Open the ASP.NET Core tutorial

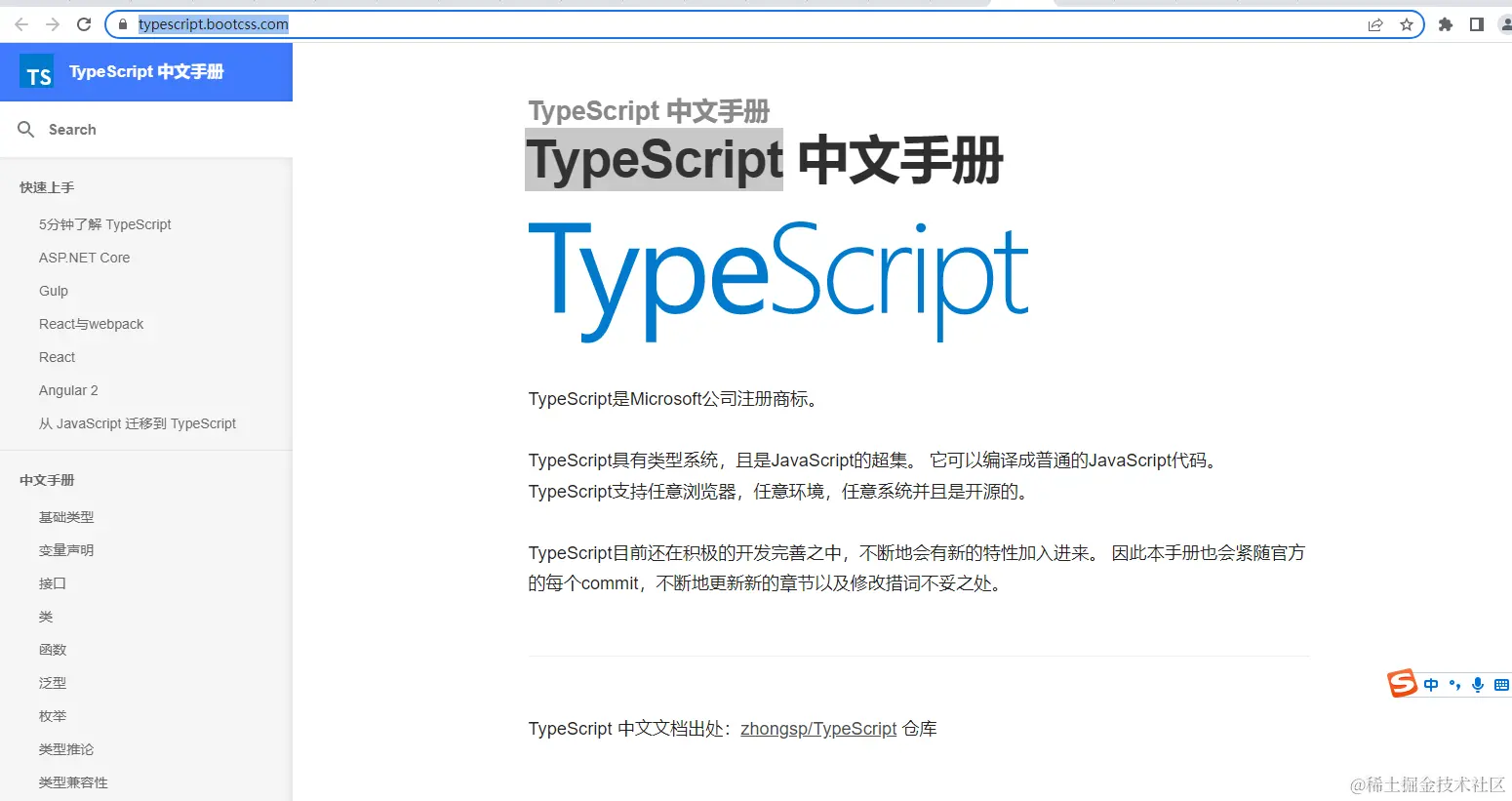coord(84,258)
